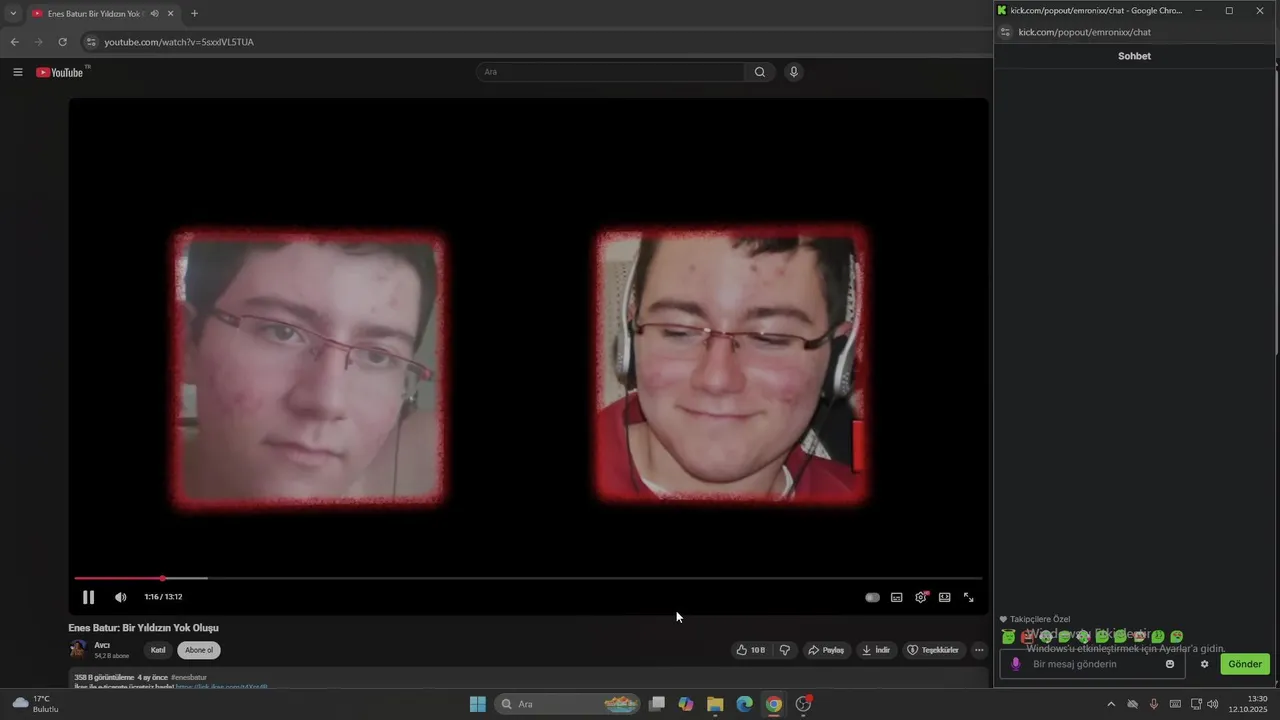Screen dimensions: 1280x720
Task: Show hidden system tray icons
Action: pyautogui.click(x=1110, y=704)
